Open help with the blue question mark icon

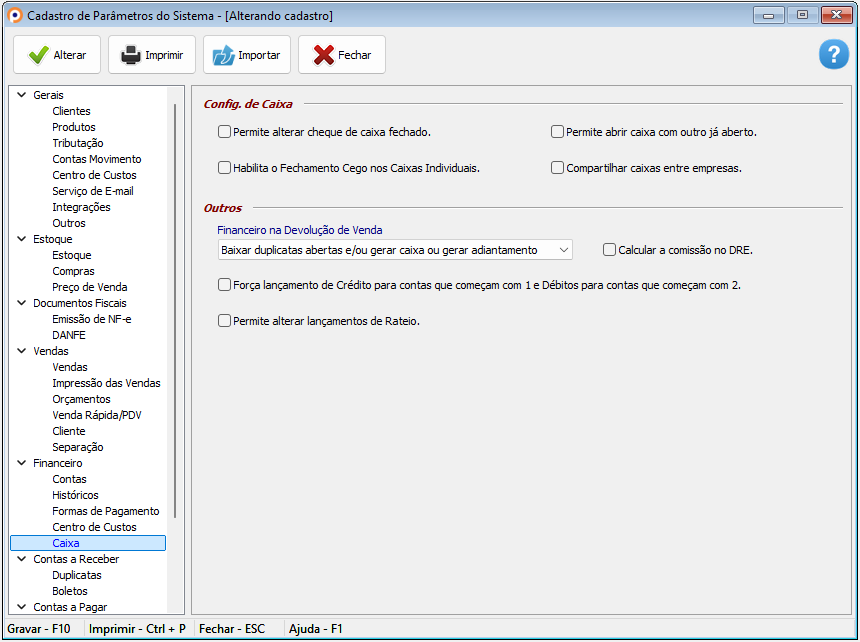833,55
